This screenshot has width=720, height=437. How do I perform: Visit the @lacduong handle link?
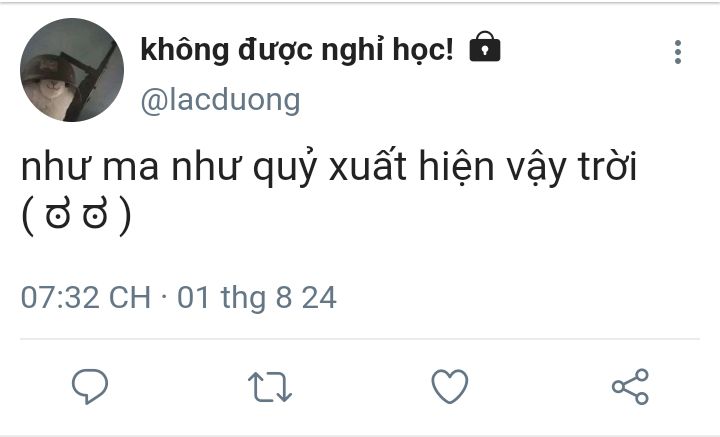(220, 100)
